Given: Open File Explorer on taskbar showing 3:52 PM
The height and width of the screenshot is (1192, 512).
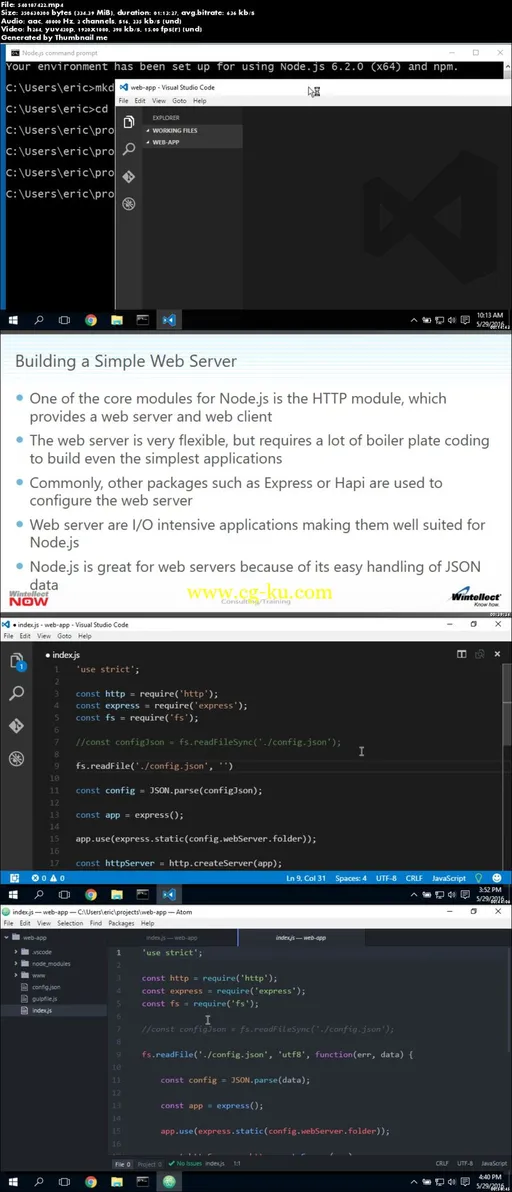Looking at the screenshot, I should [x=116, y=894].
